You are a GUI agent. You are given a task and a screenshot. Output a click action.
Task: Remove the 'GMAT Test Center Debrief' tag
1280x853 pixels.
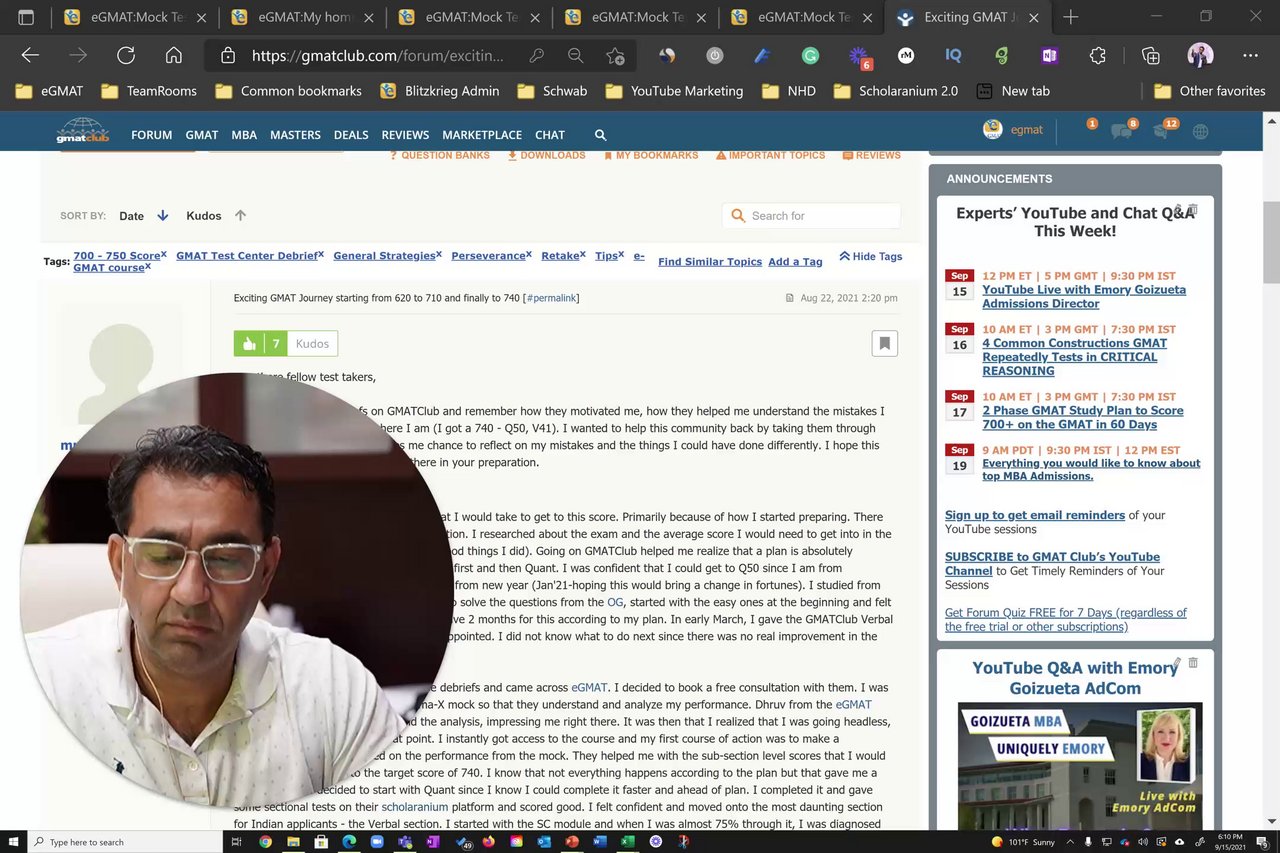321,254
